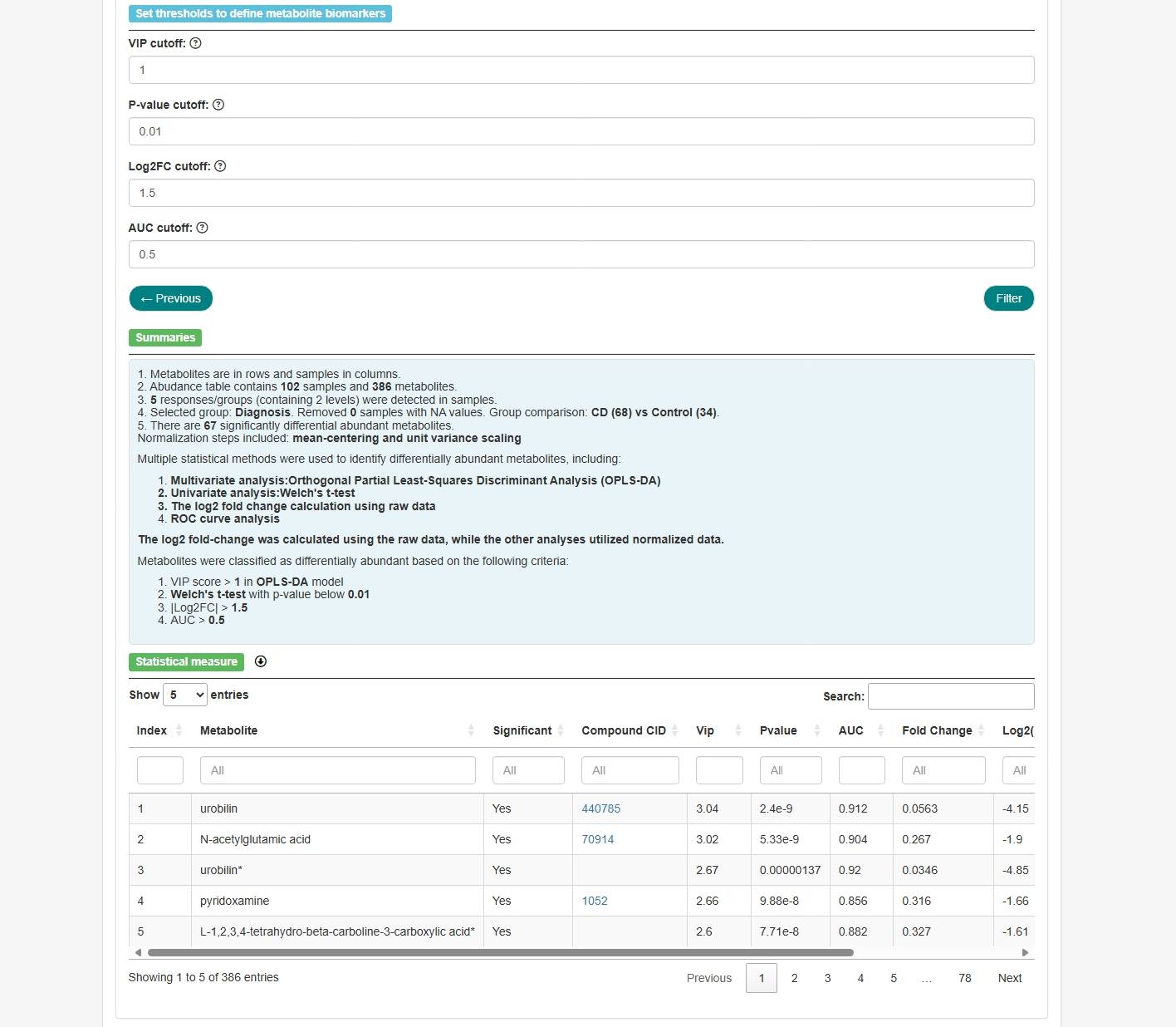Open the Show entries dropdown

coord(184,695)
